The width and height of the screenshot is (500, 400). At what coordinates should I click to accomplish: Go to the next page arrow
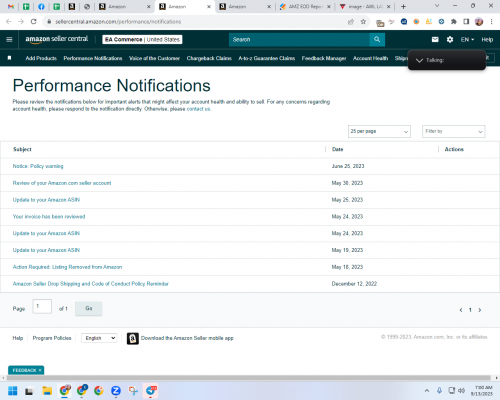tap(480, 310)
